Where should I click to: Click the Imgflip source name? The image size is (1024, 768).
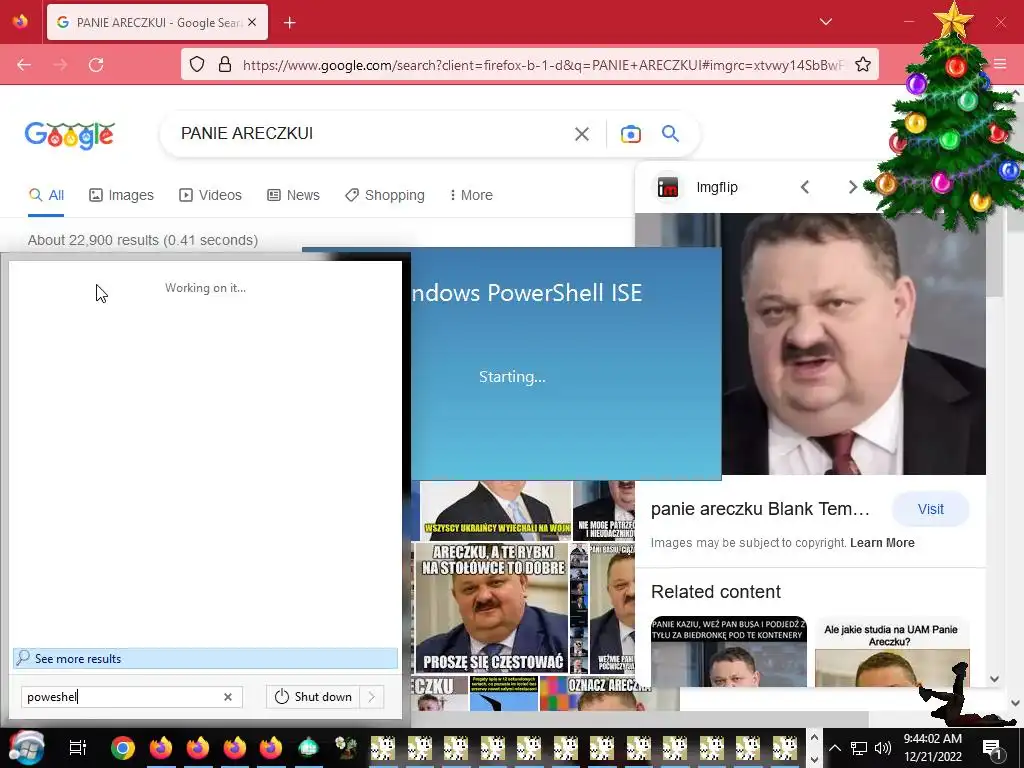tap(717, 187)
